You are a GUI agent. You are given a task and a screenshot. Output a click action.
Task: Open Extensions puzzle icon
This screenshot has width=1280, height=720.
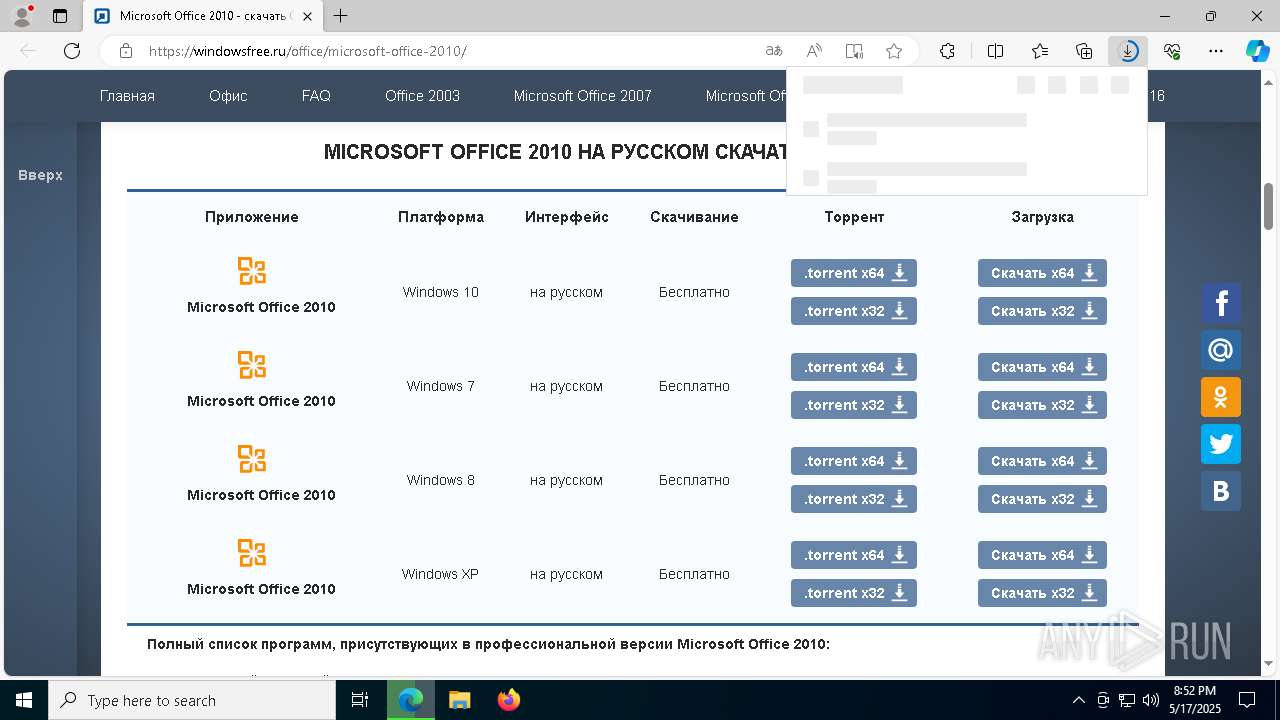(947, 51)
